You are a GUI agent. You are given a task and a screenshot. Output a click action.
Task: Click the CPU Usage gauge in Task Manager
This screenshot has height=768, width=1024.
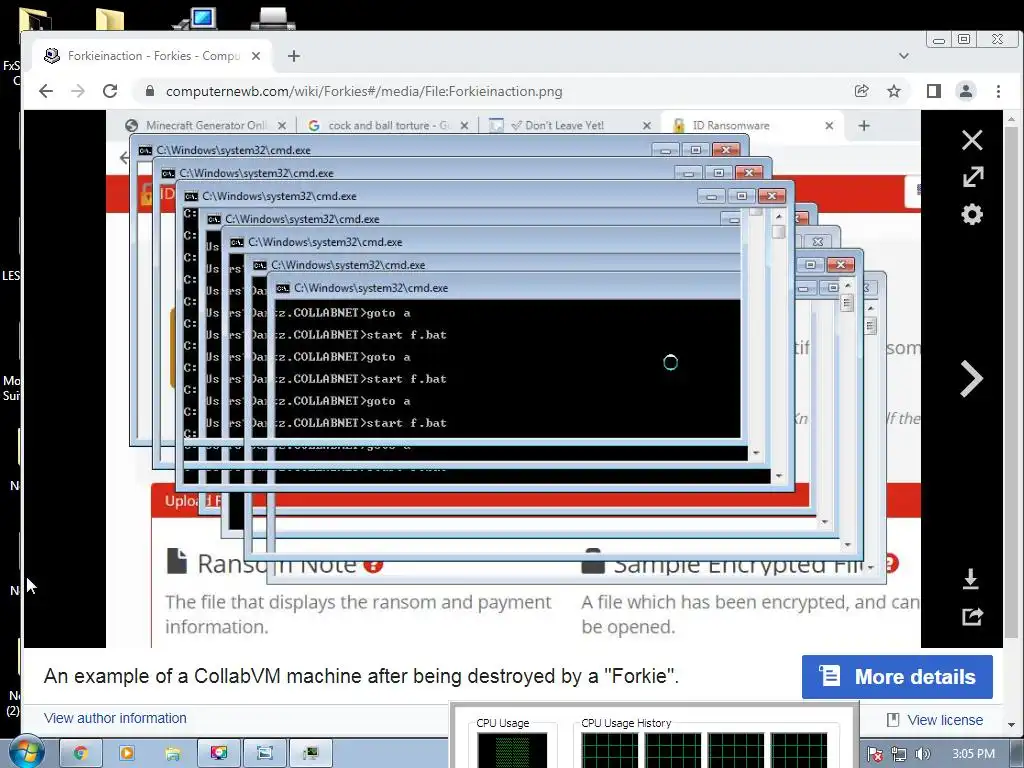pos(512,750)
